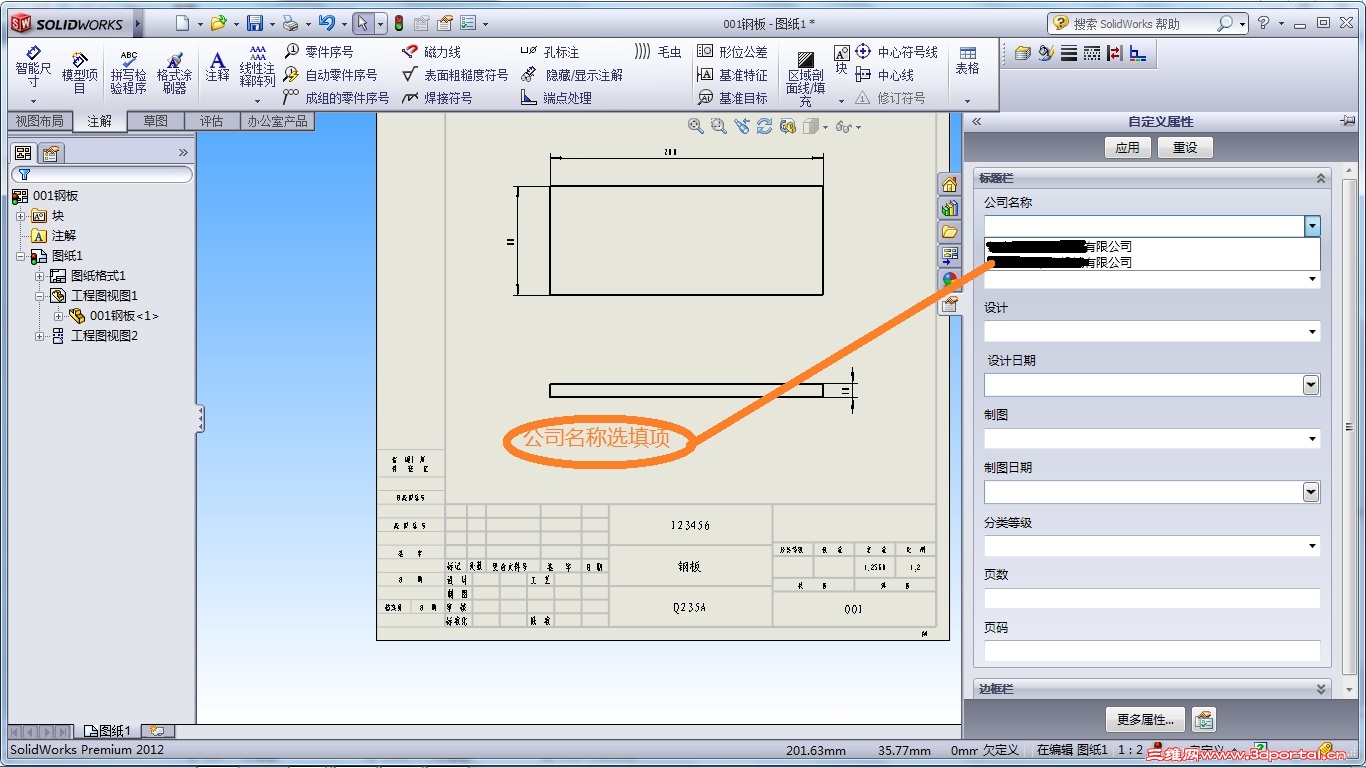Add a Balloon (零件序号) annotation

319,52
